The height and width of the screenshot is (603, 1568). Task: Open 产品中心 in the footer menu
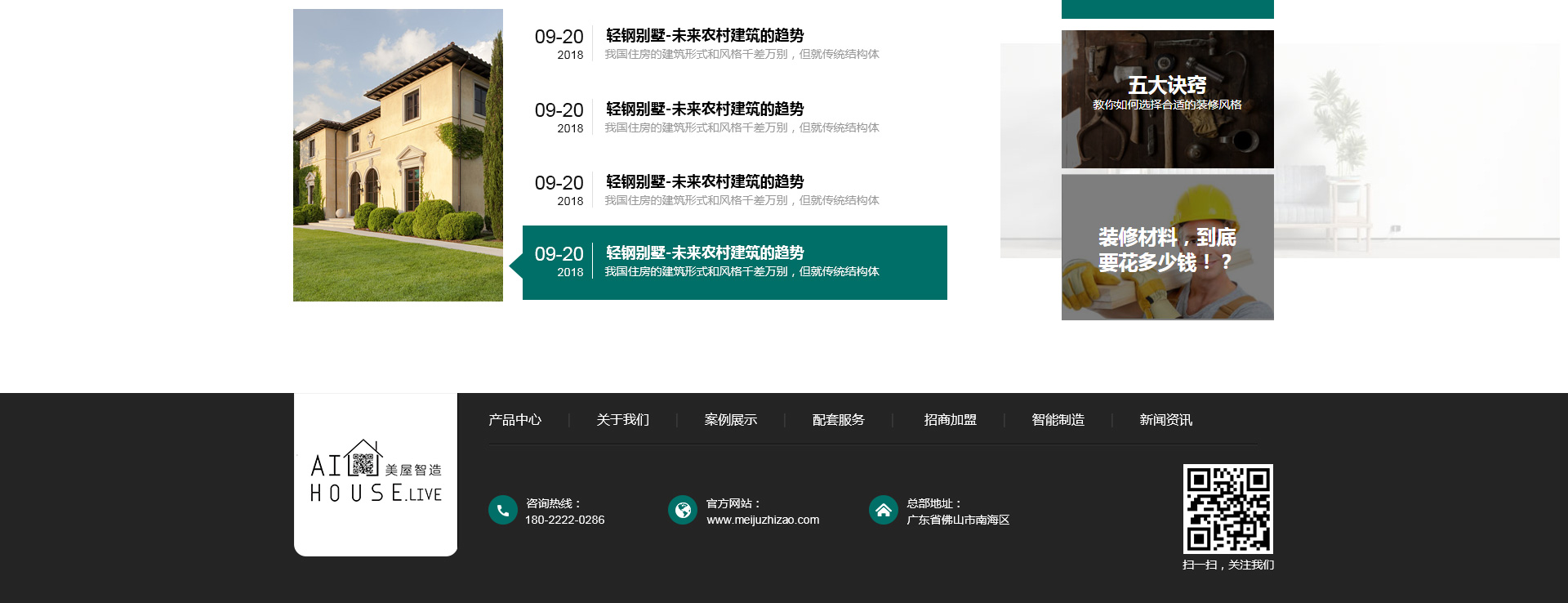point(514,420)
